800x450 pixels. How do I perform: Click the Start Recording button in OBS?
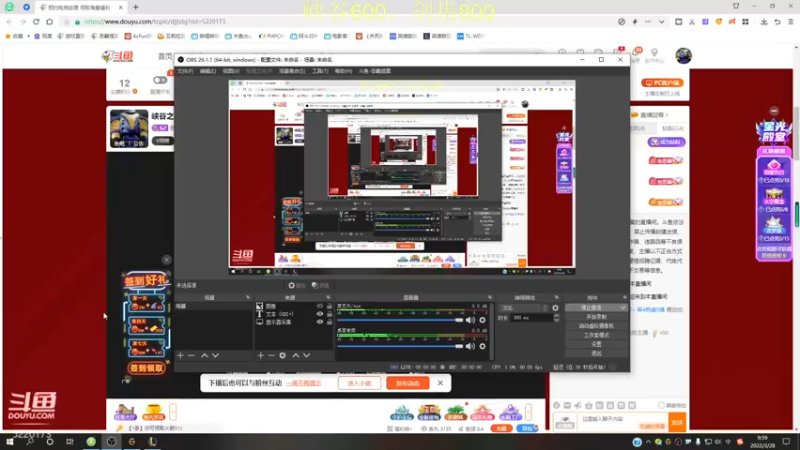click(596, 317)
